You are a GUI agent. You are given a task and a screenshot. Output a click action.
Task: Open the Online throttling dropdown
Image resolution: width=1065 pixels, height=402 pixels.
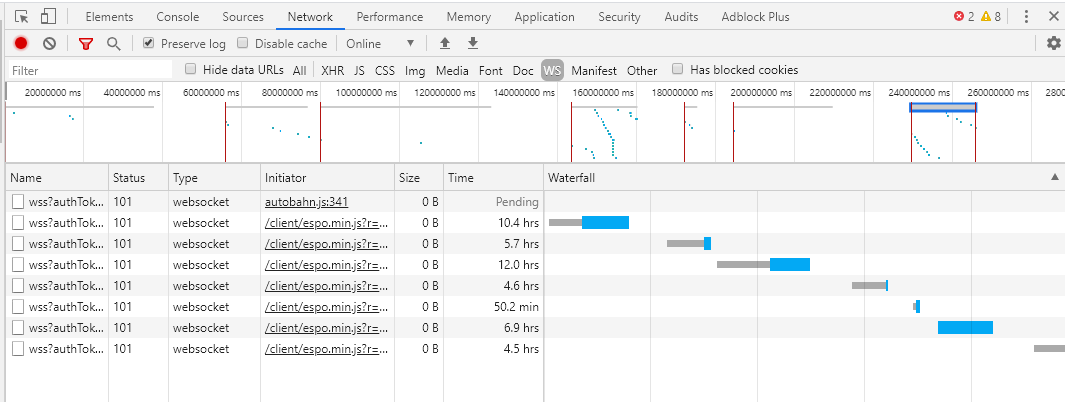(x=380, y=44)
